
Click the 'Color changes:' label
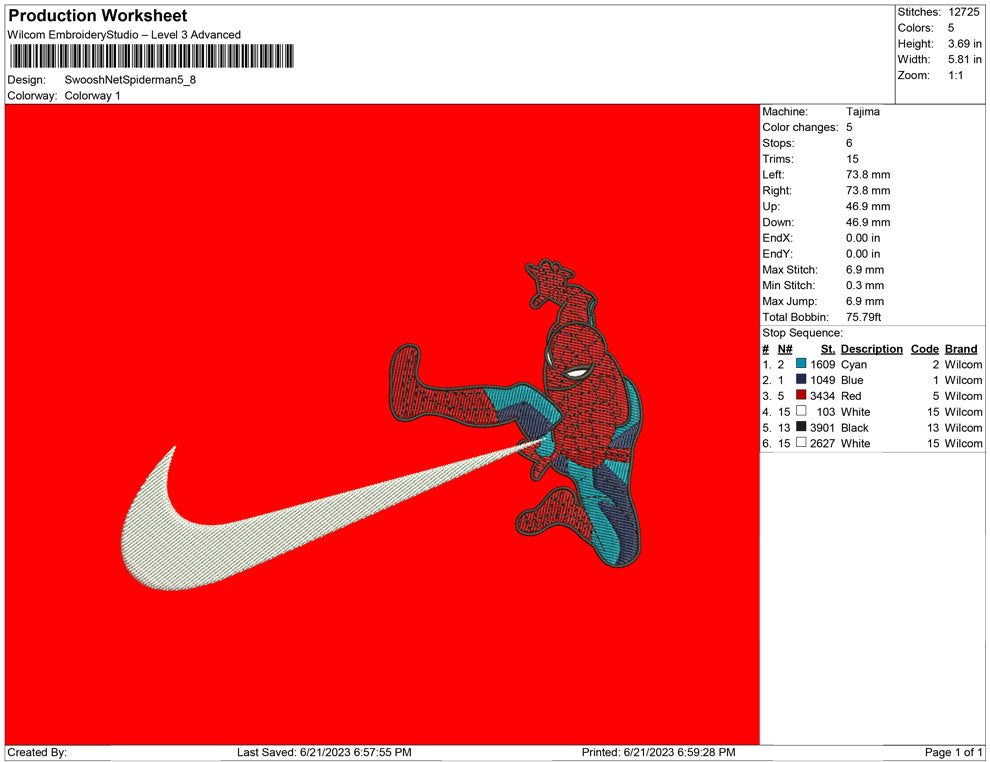click(800, 127)
